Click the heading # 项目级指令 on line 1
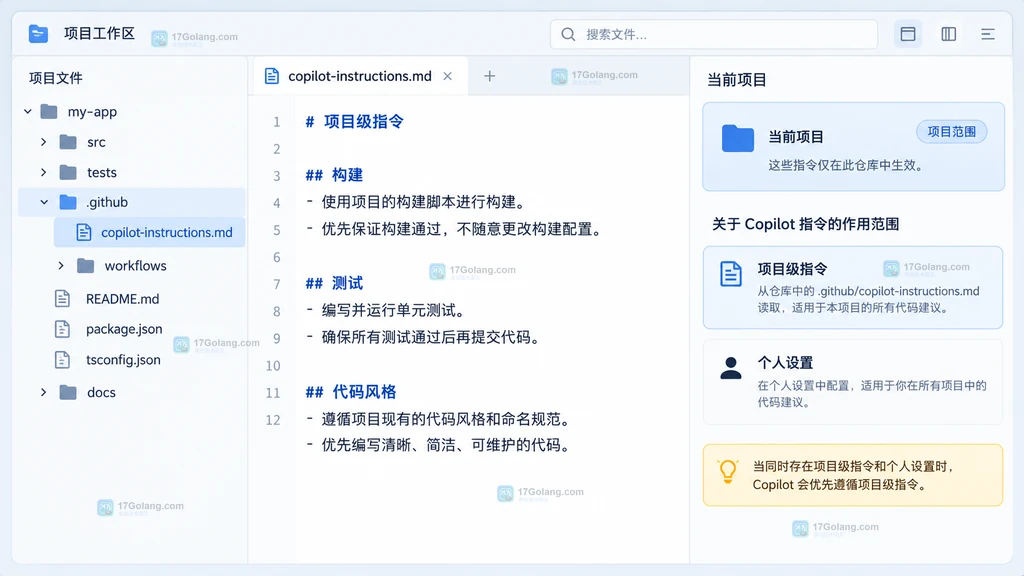 click(355, 121)
